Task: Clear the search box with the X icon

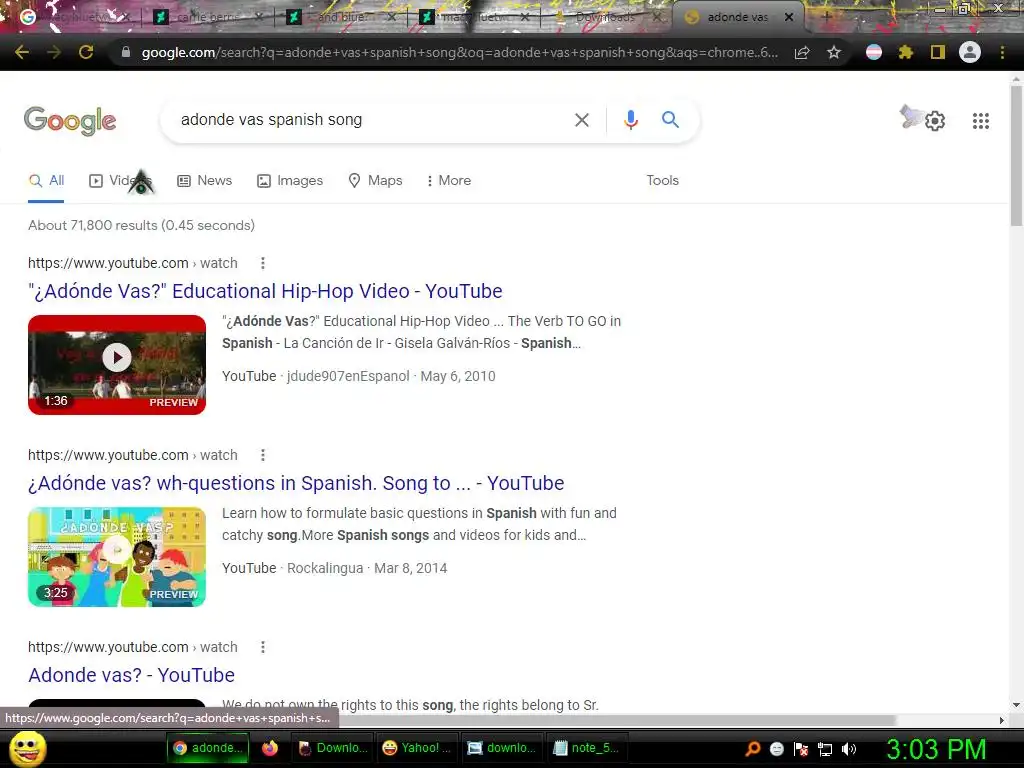Action: 581,120
